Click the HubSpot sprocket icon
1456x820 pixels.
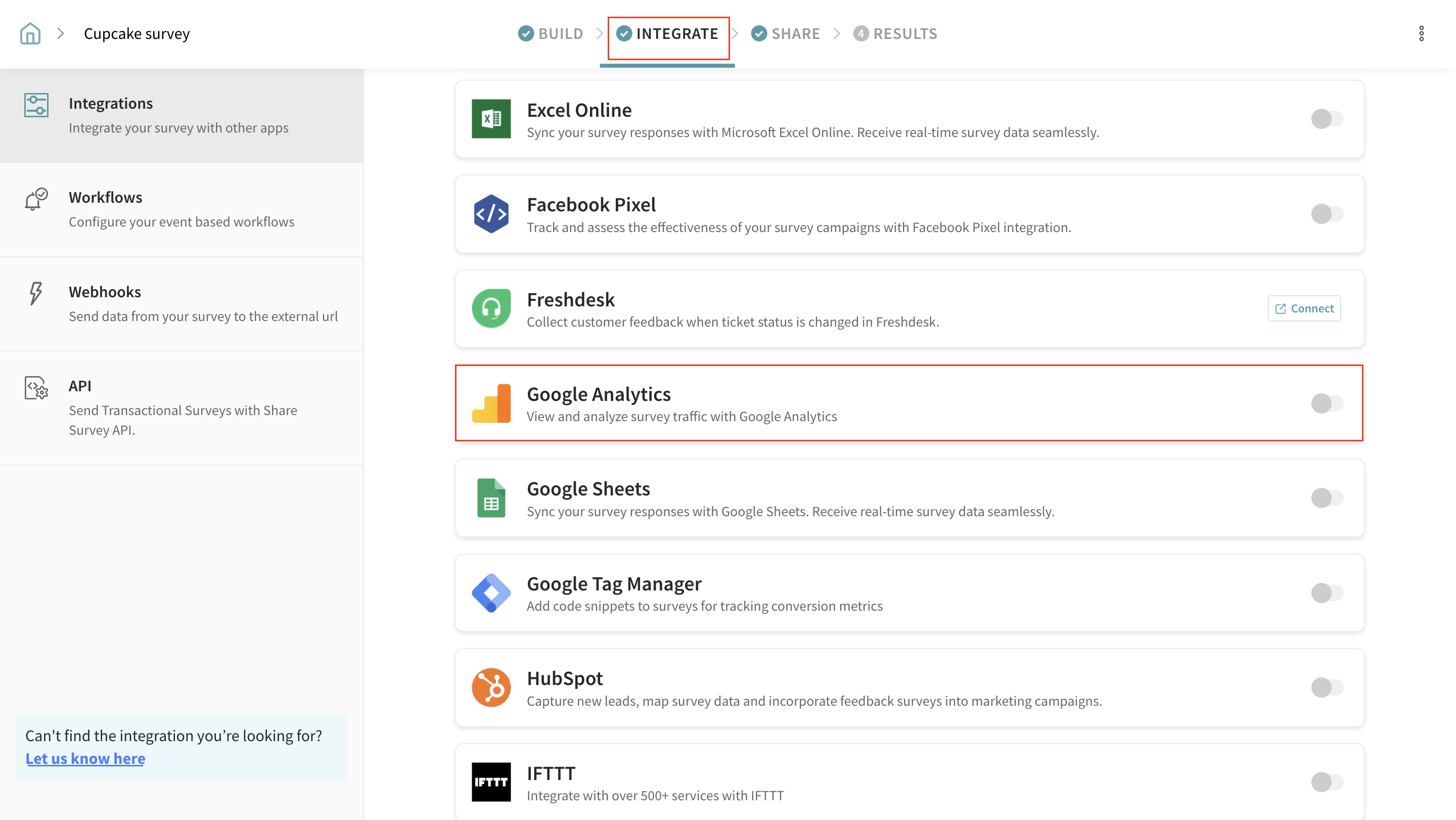coord(490,687)
